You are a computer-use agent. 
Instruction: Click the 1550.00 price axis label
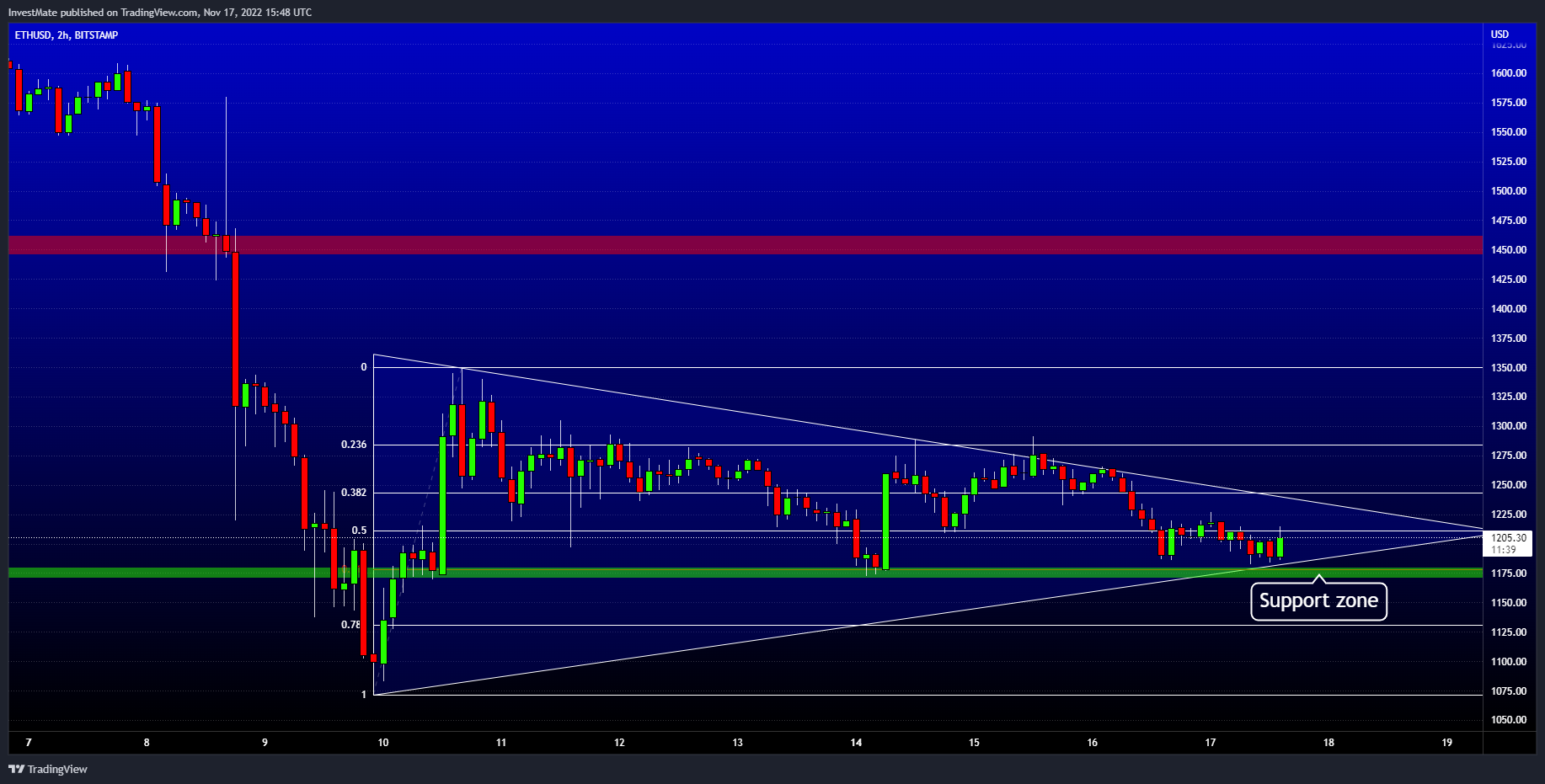tap(1508, 132)
